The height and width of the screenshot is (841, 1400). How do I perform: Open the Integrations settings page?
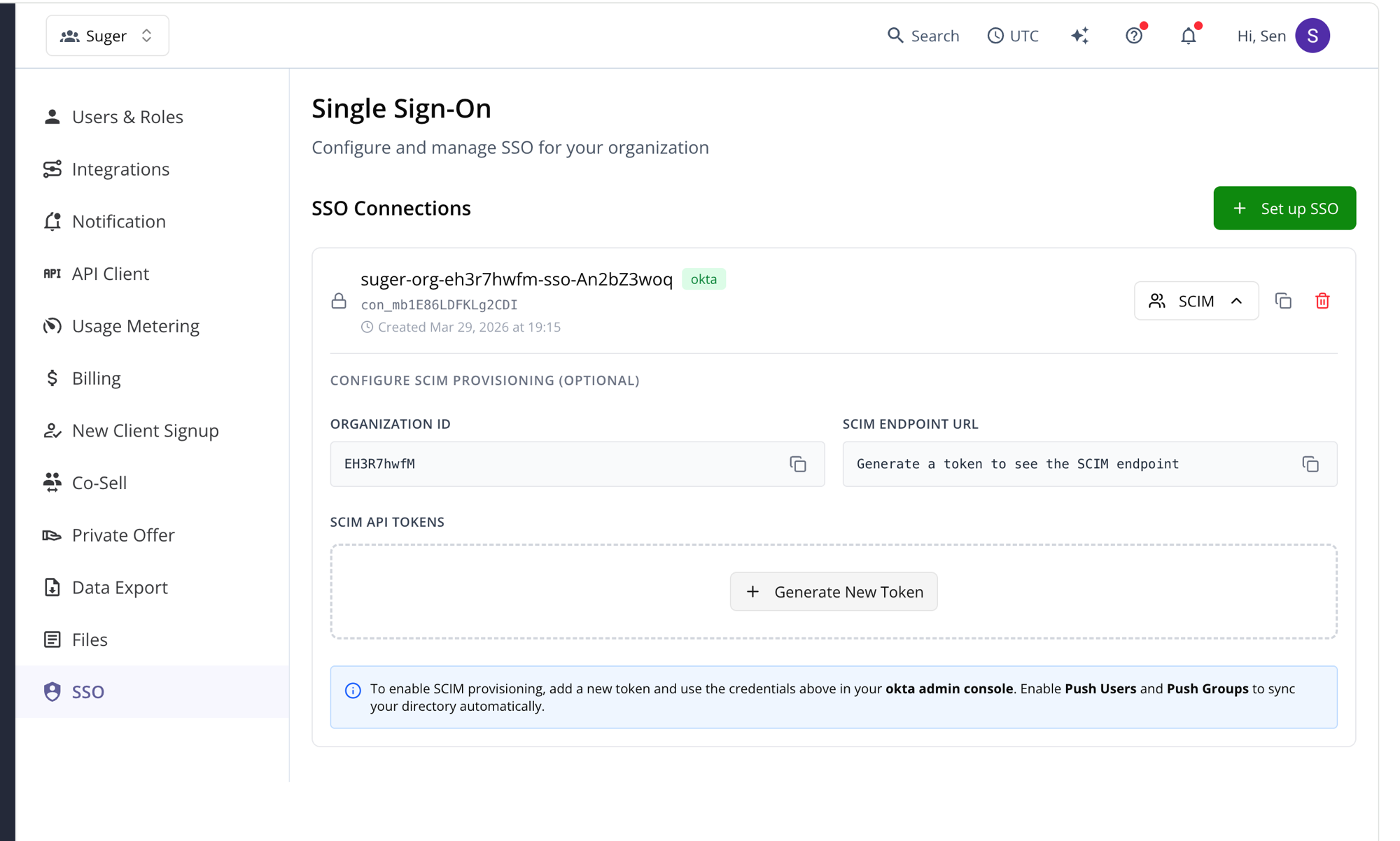click(x=120, y=169)
